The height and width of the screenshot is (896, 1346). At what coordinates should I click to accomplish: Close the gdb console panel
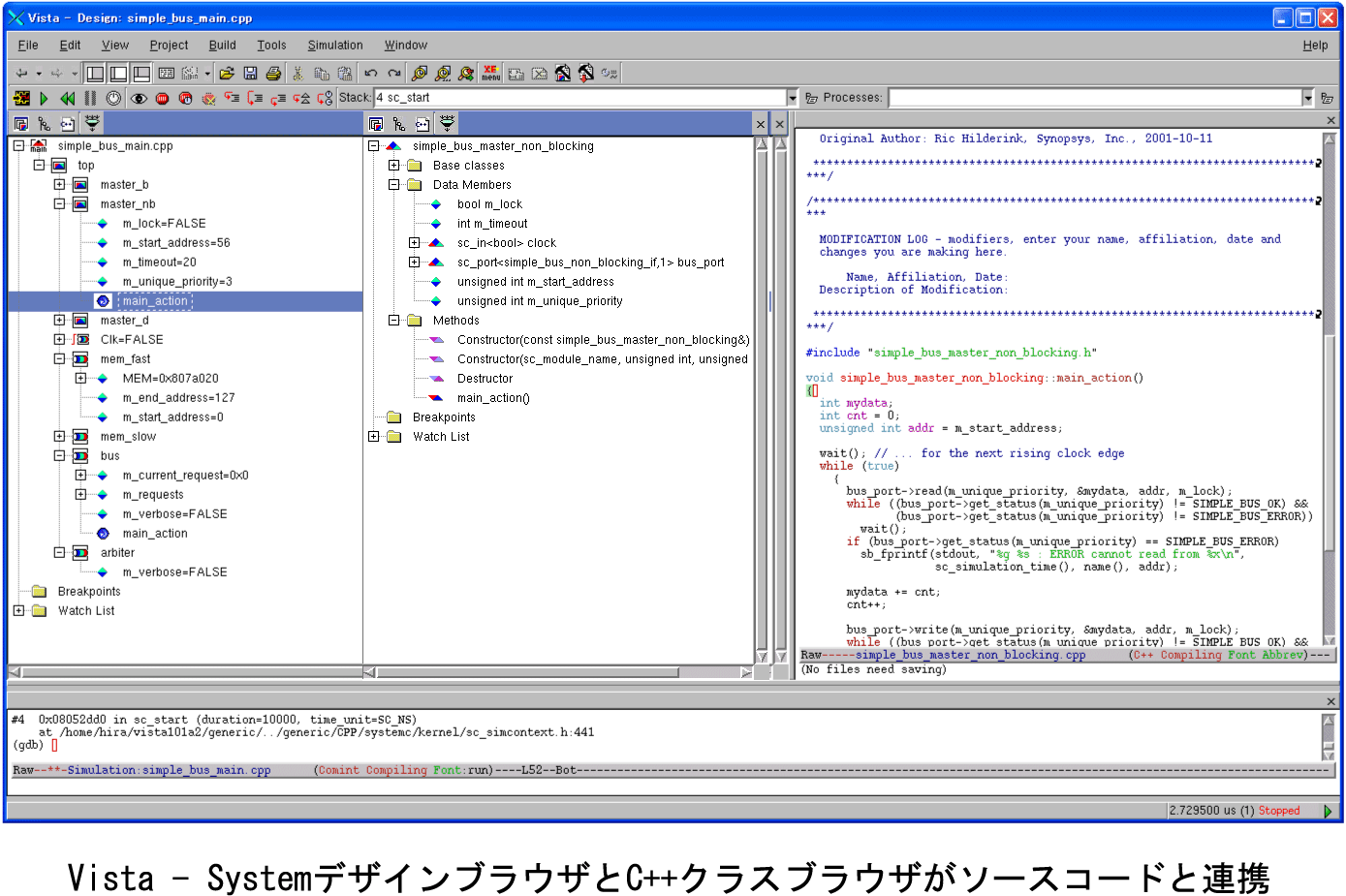(1330, 700)
